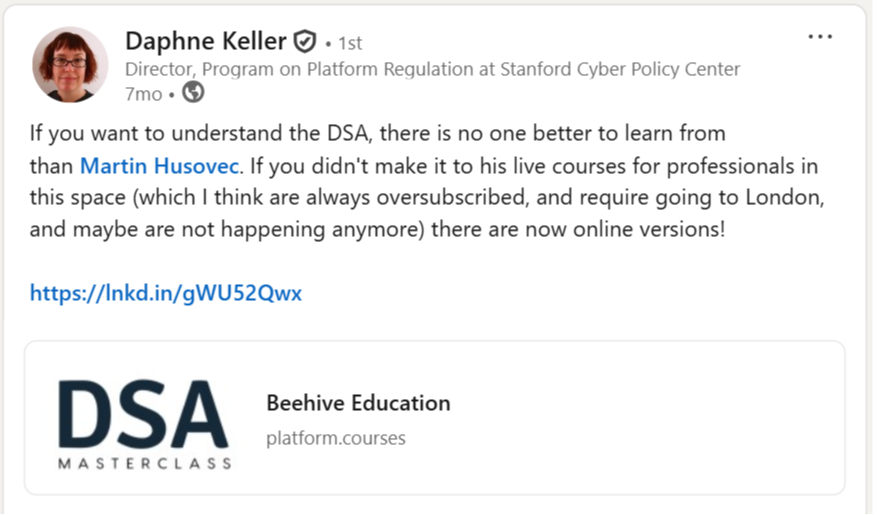The image size is (879, 515).
Task: Open the lnkd.in/gWU52Qwx shortened link
Action: tap(165, 293)
